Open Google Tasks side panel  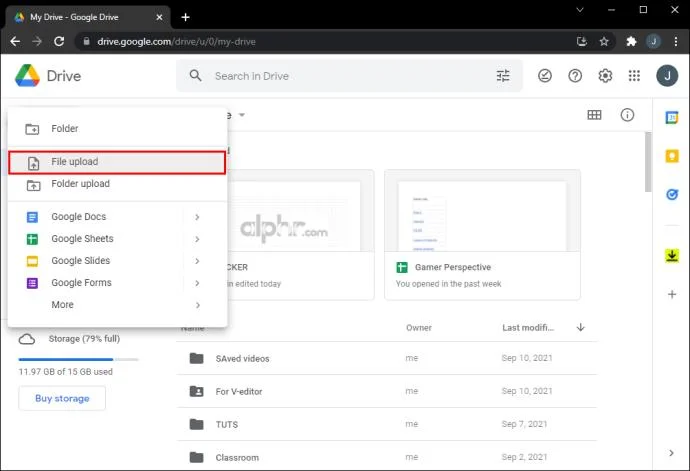(x=672, y=194)
